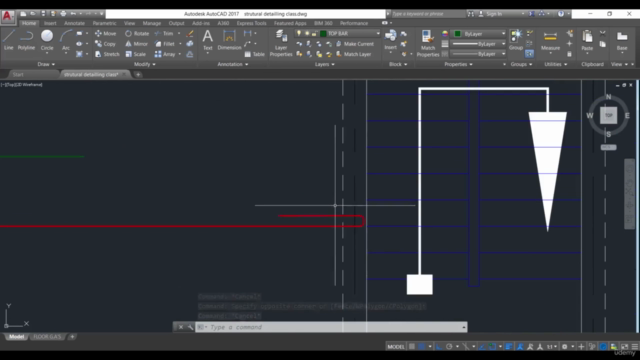Click the Measure tool

[x=550, y=40]
